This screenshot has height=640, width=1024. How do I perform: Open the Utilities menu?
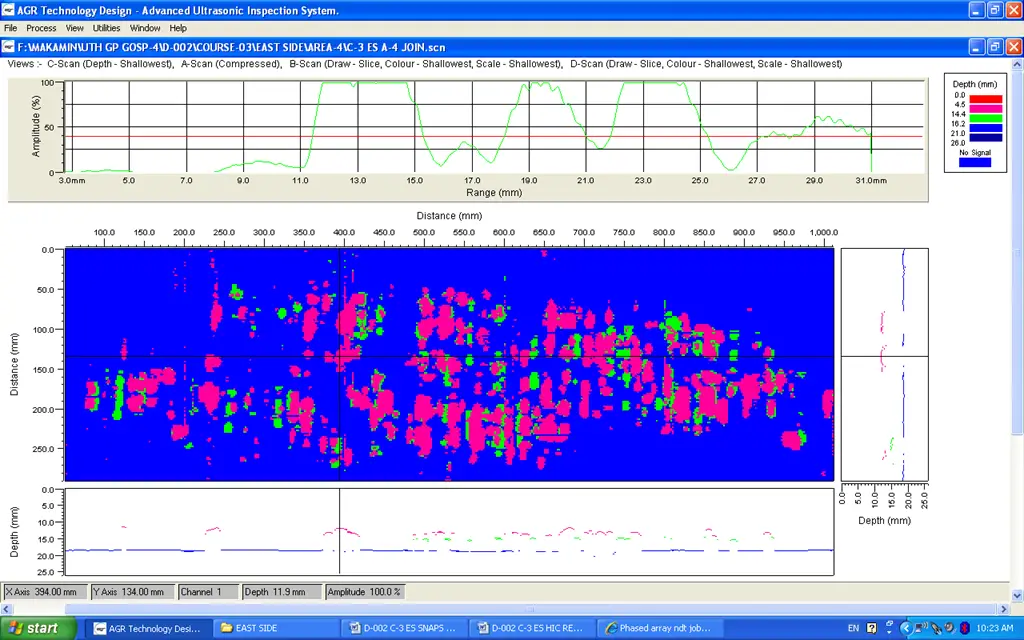(x=106, y=28)
